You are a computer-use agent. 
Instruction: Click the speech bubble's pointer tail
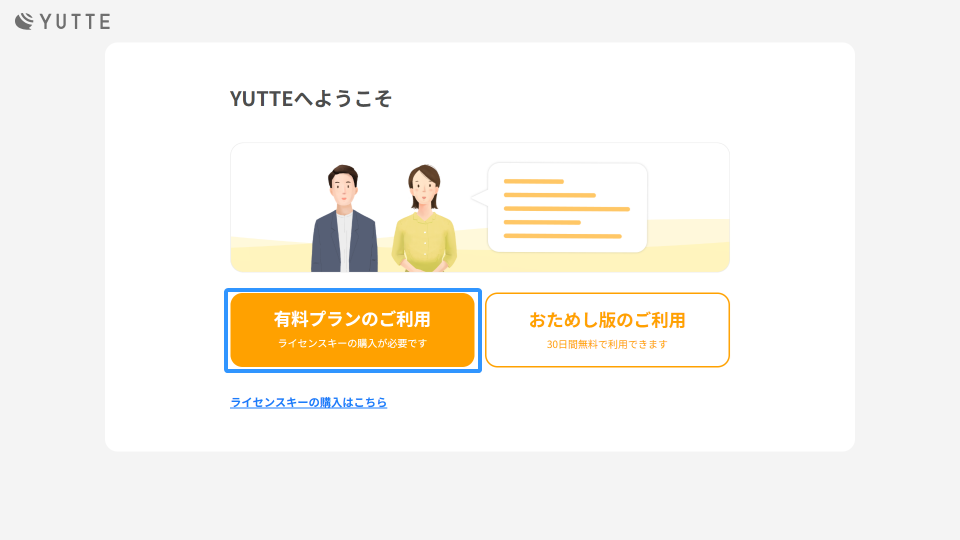pyautogui.click(x=479, y=198)
